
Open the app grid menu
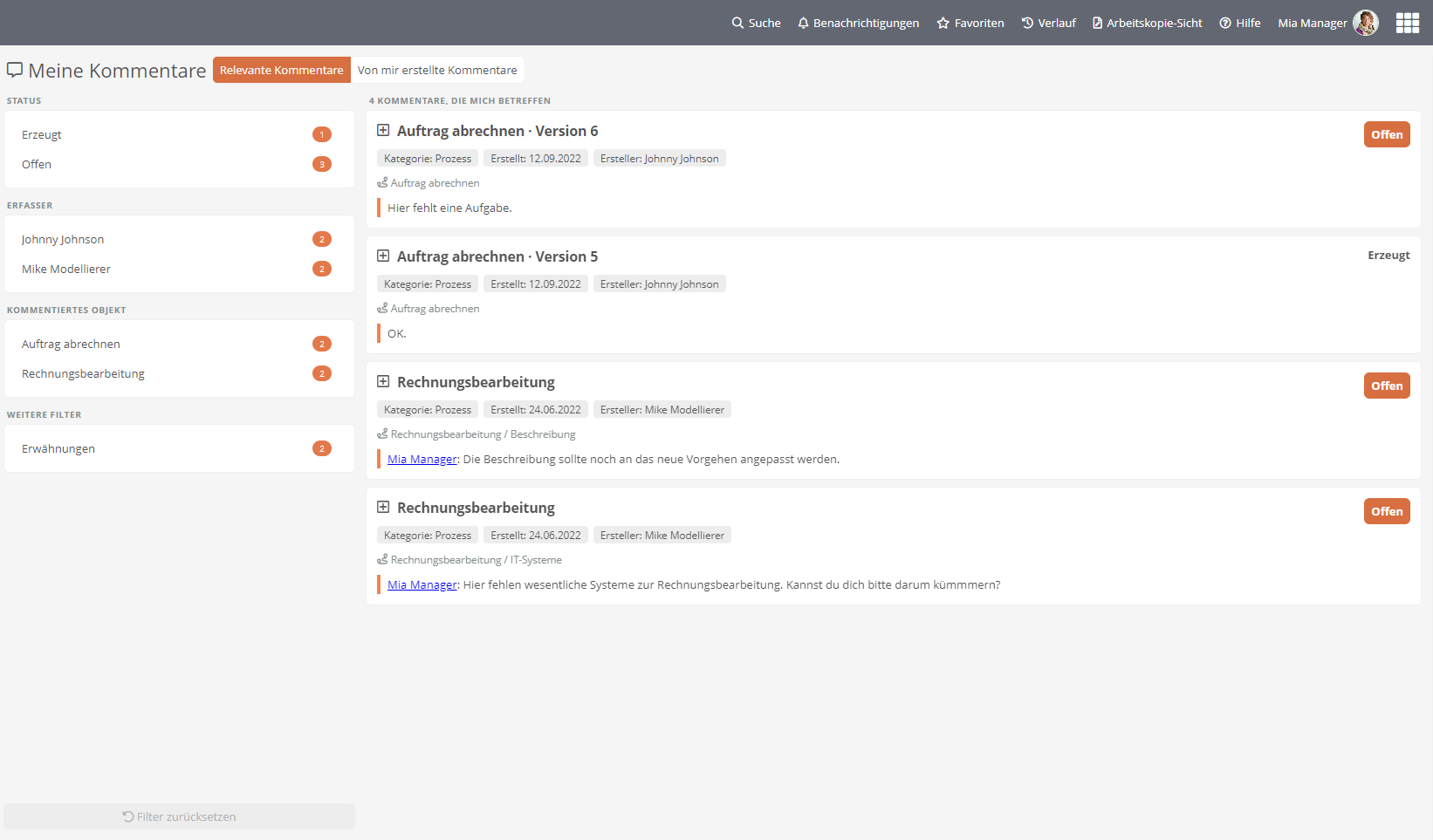click(x=1408, y=23)
